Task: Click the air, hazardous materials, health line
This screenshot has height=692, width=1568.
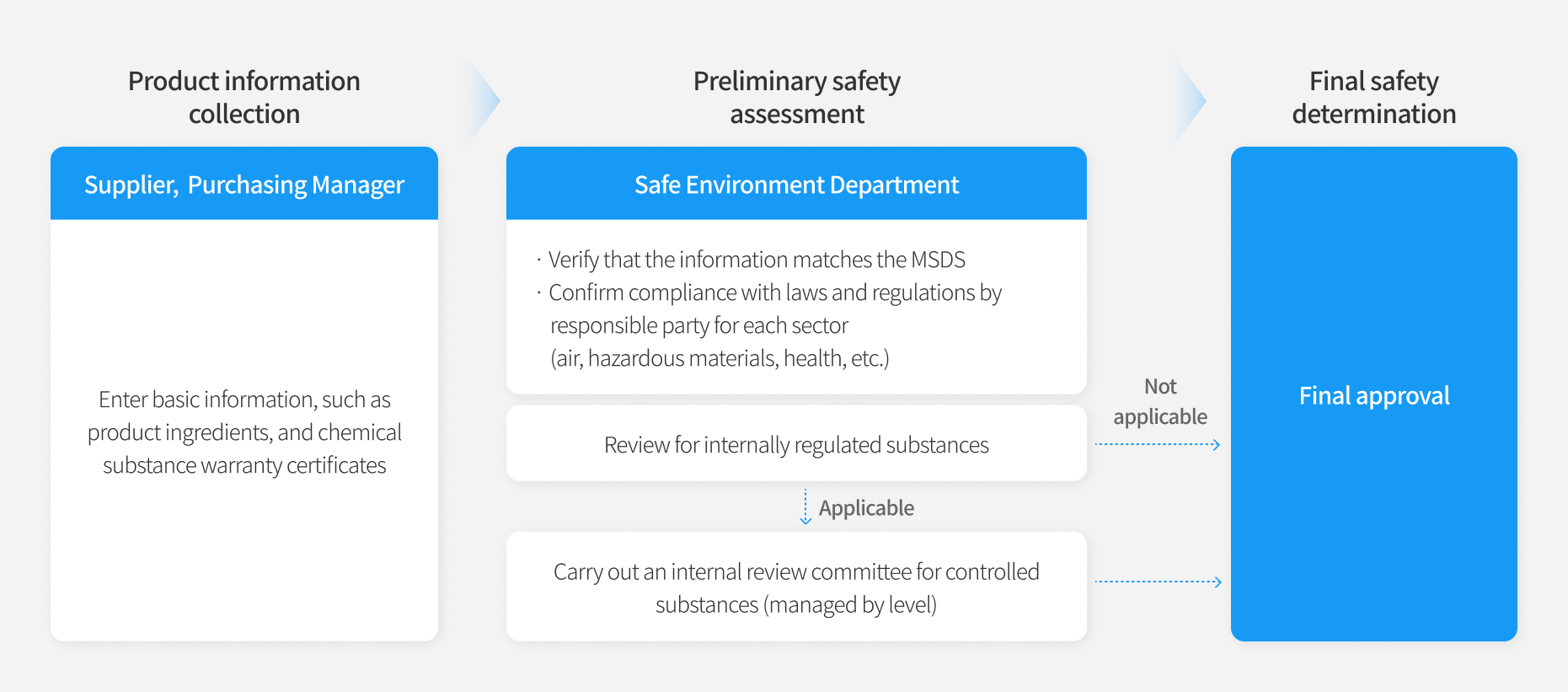Action: point(720,358)
